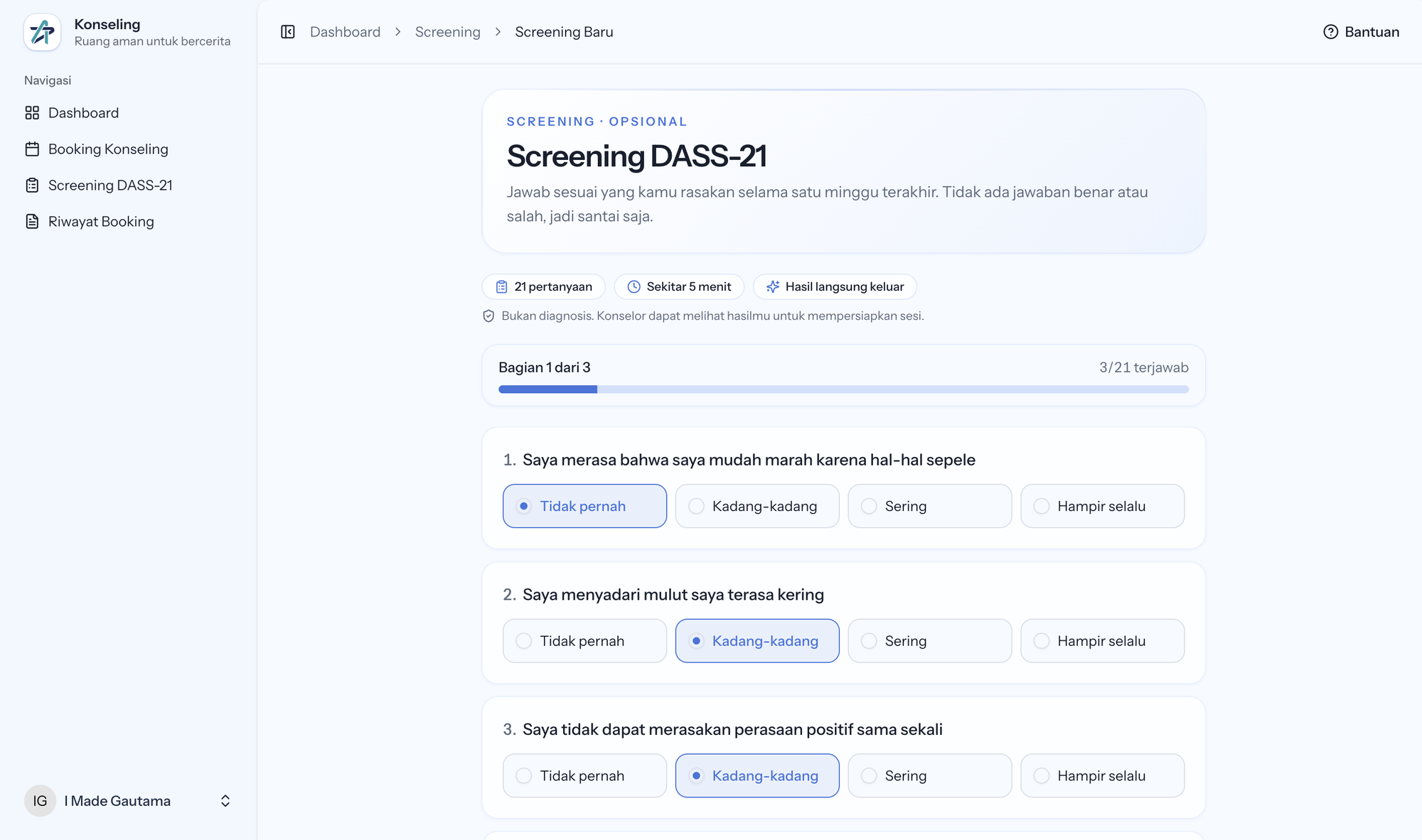The image size is (1422, 840).
Task: Click the Bagian 1 dari 3 progress bar
Action: click(843, 389)
